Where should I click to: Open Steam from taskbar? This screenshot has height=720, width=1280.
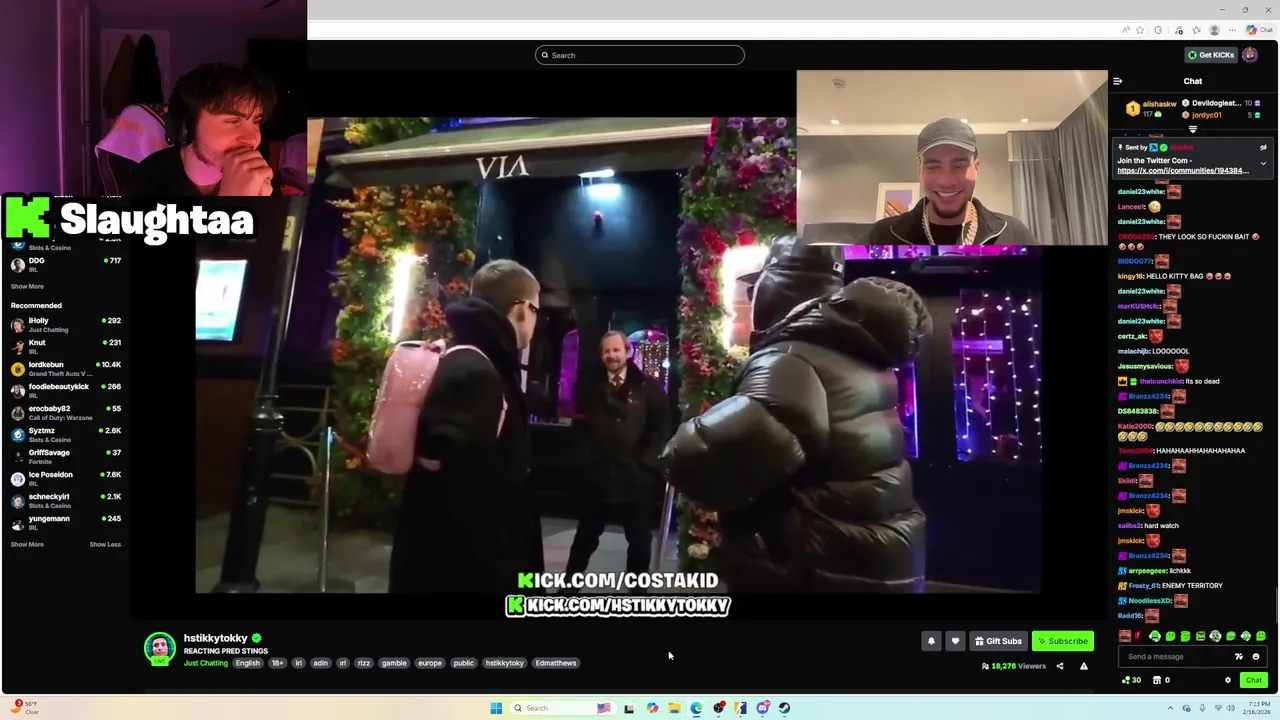coord(784,708)
